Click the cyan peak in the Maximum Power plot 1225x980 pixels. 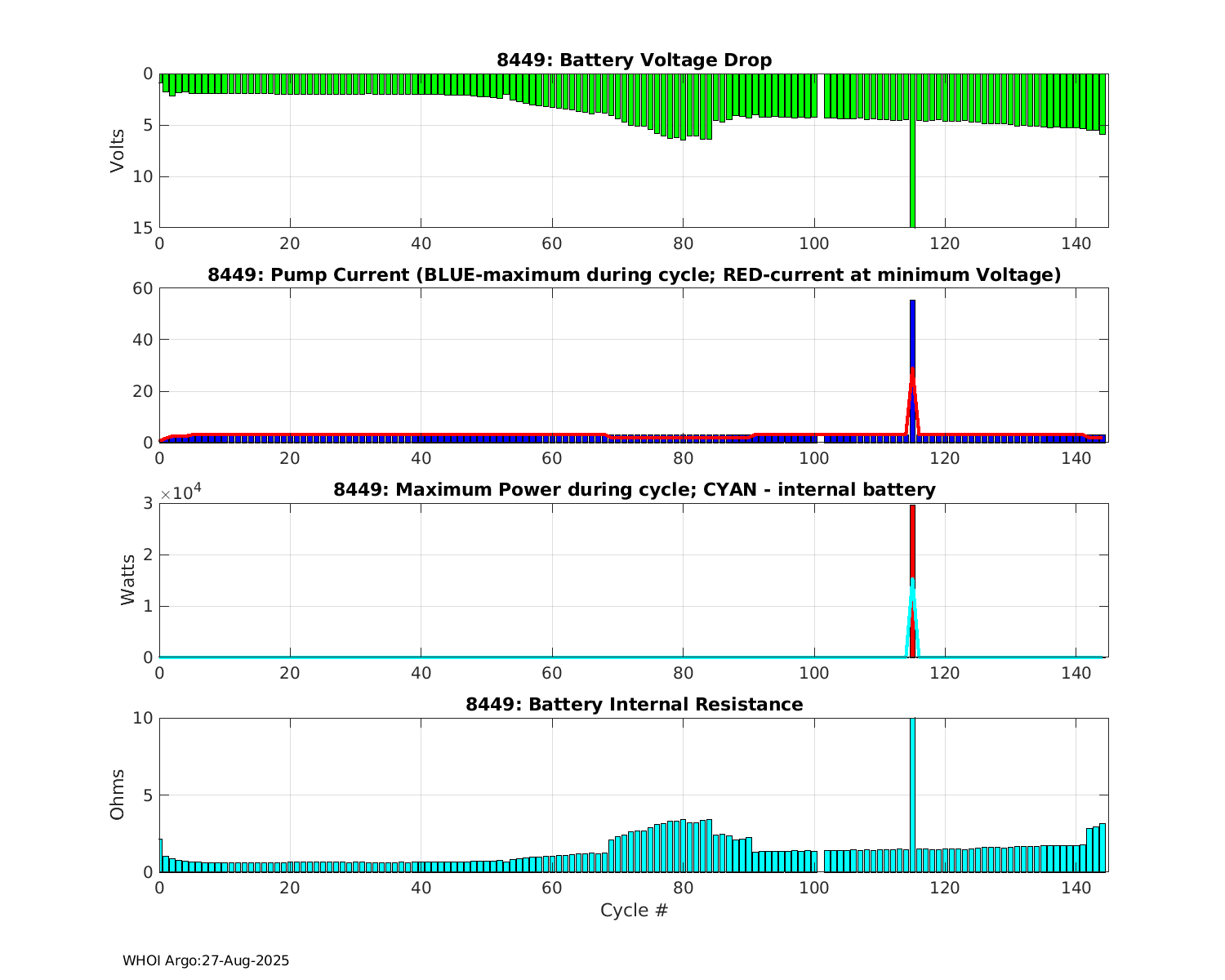tap(912, 581)
